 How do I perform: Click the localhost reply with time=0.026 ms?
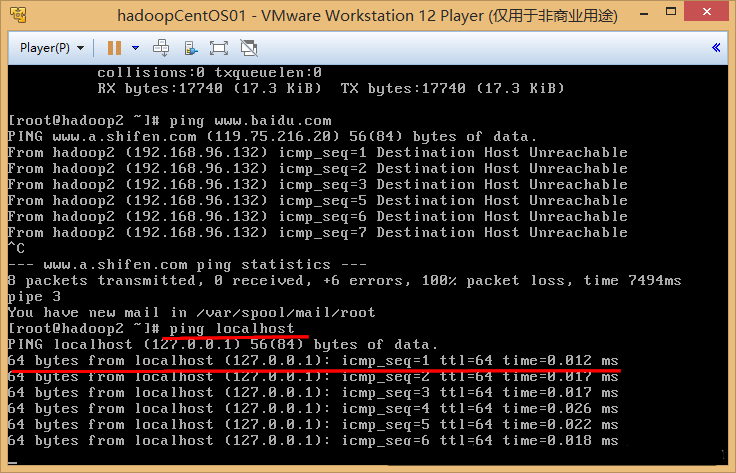(313, 408)
